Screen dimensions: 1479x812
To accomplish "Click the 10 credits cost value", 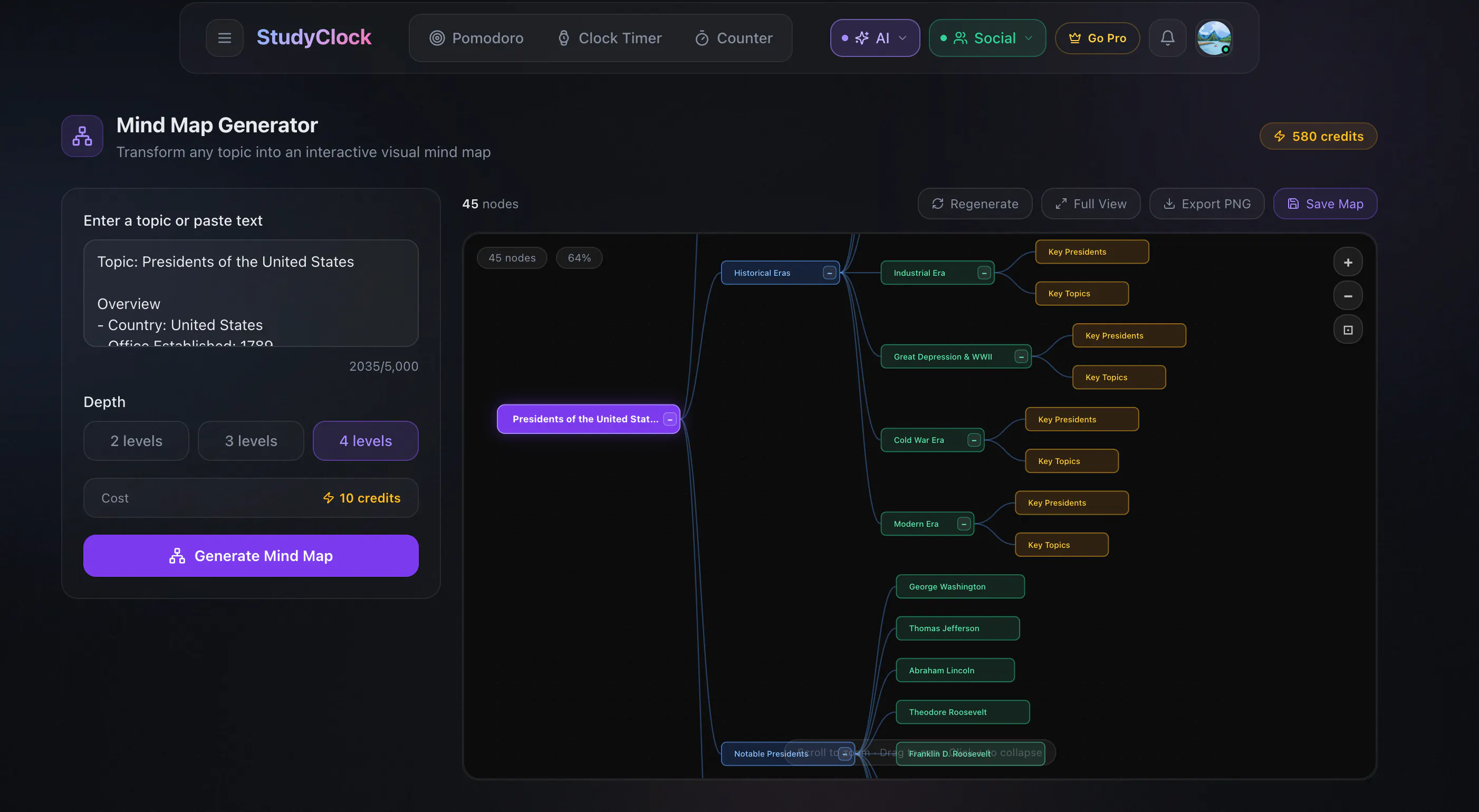I will click(362, 498).
